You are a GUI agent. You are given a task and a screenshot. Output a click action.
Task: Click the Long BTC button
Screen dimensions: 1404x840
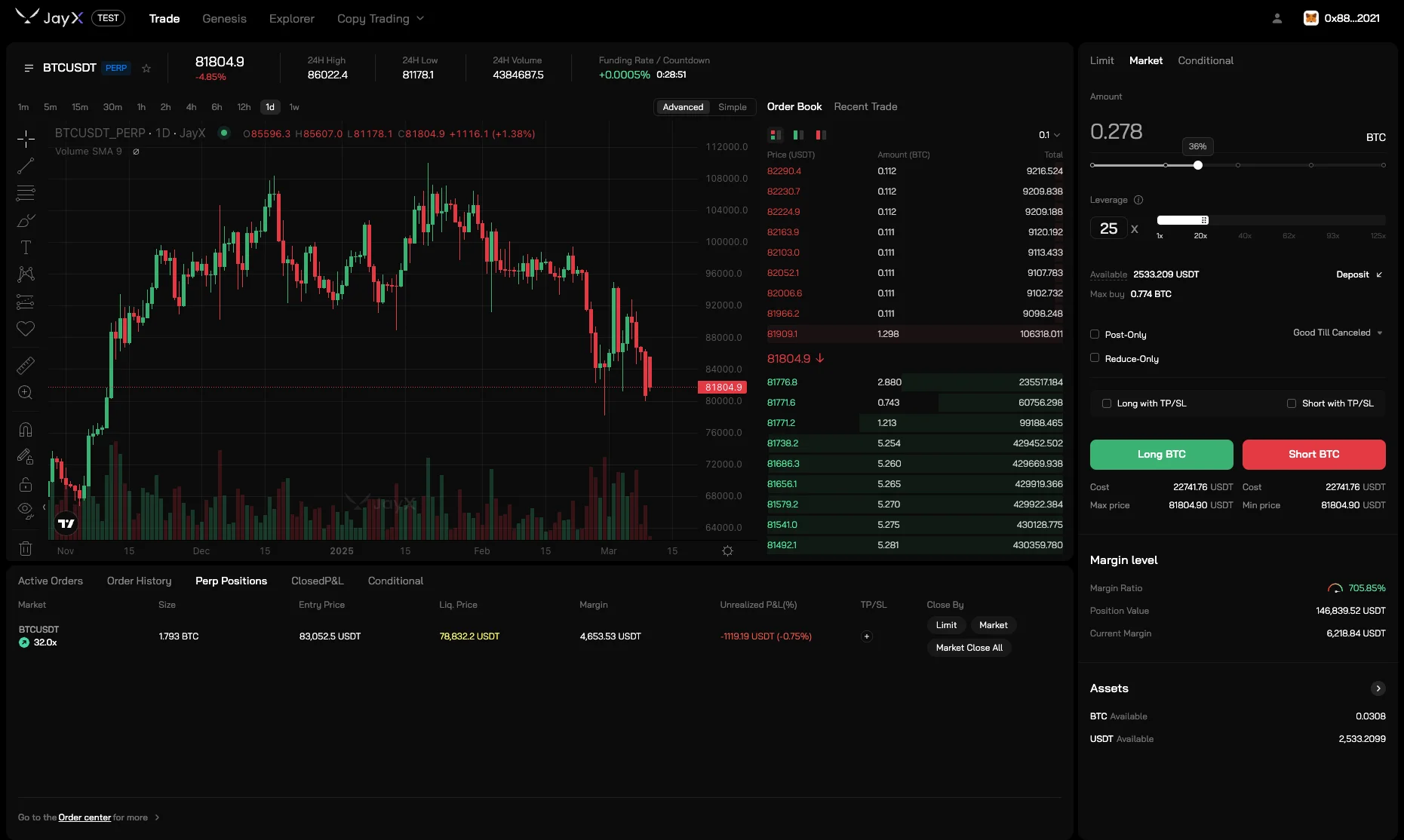(1161, 454)
